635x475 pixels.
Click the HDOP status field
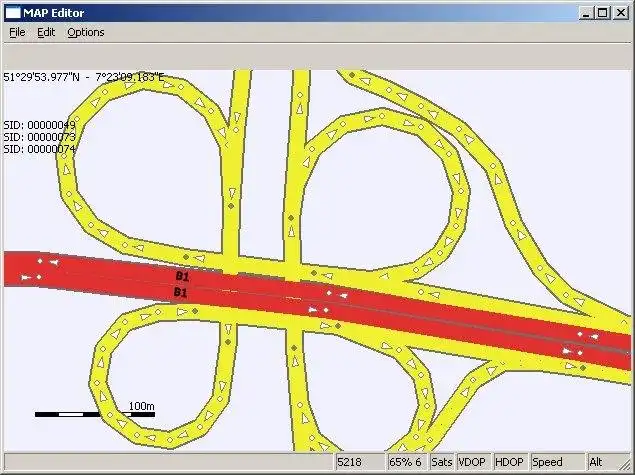[x=510, y=462]
